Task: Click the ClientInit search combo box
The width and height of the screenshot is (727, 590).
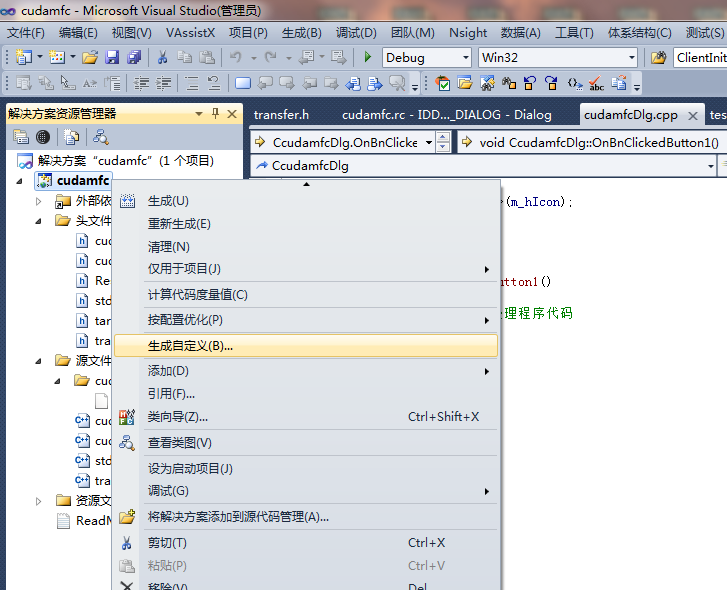Action: click(700, 57)
